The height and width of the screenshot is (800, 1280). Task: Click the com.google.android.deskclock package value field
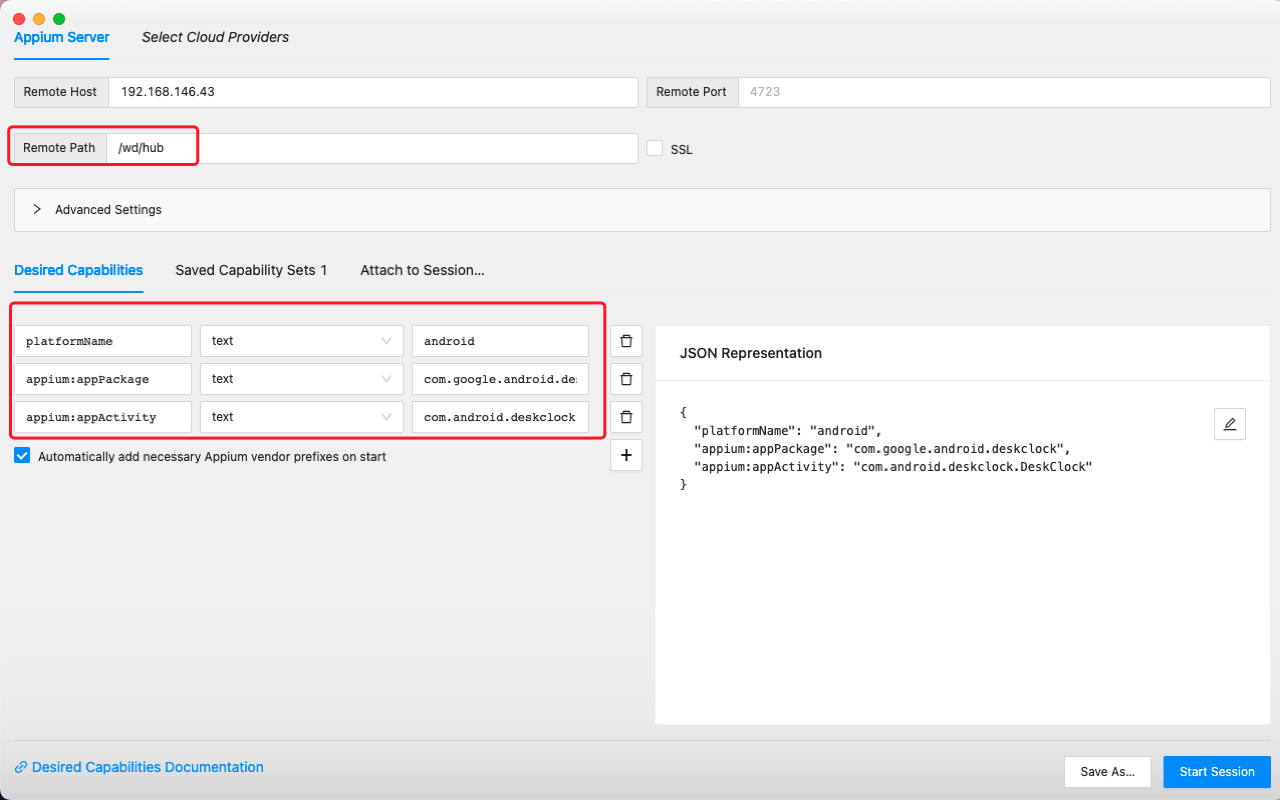500,379
